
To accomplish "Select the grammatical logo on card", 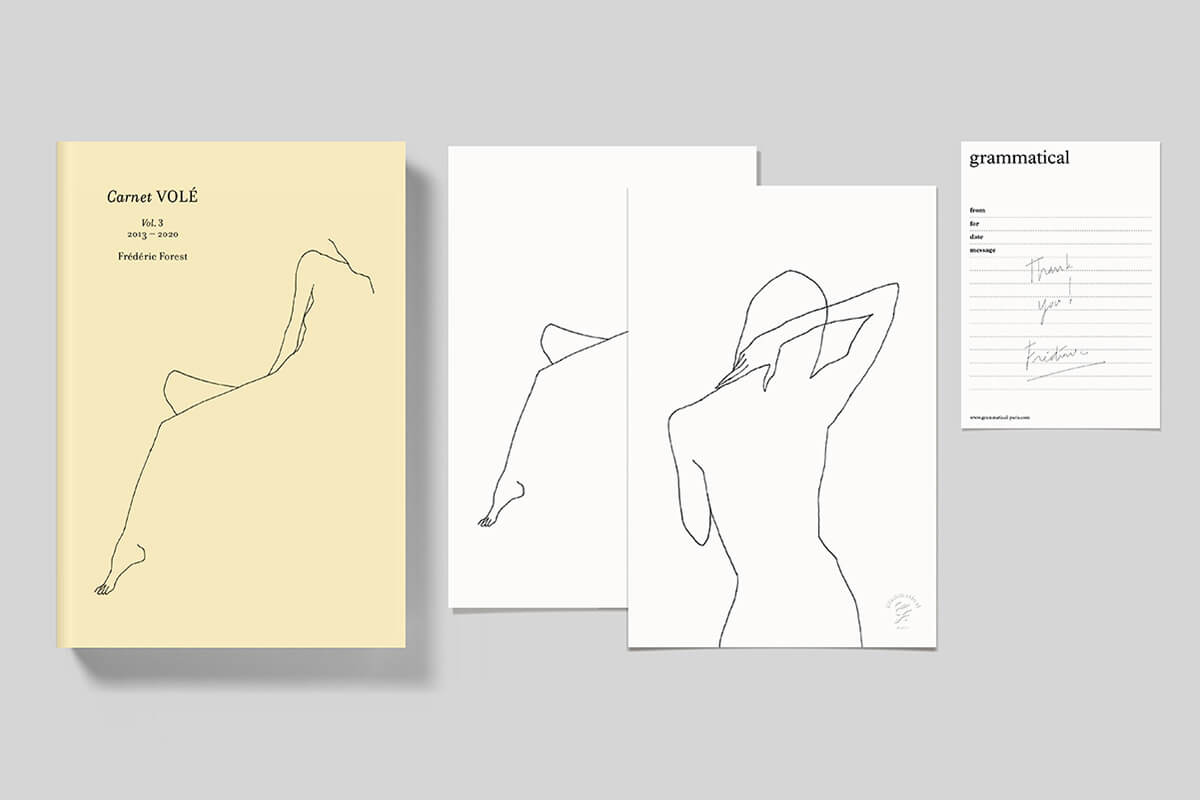I will point(1021,158).
